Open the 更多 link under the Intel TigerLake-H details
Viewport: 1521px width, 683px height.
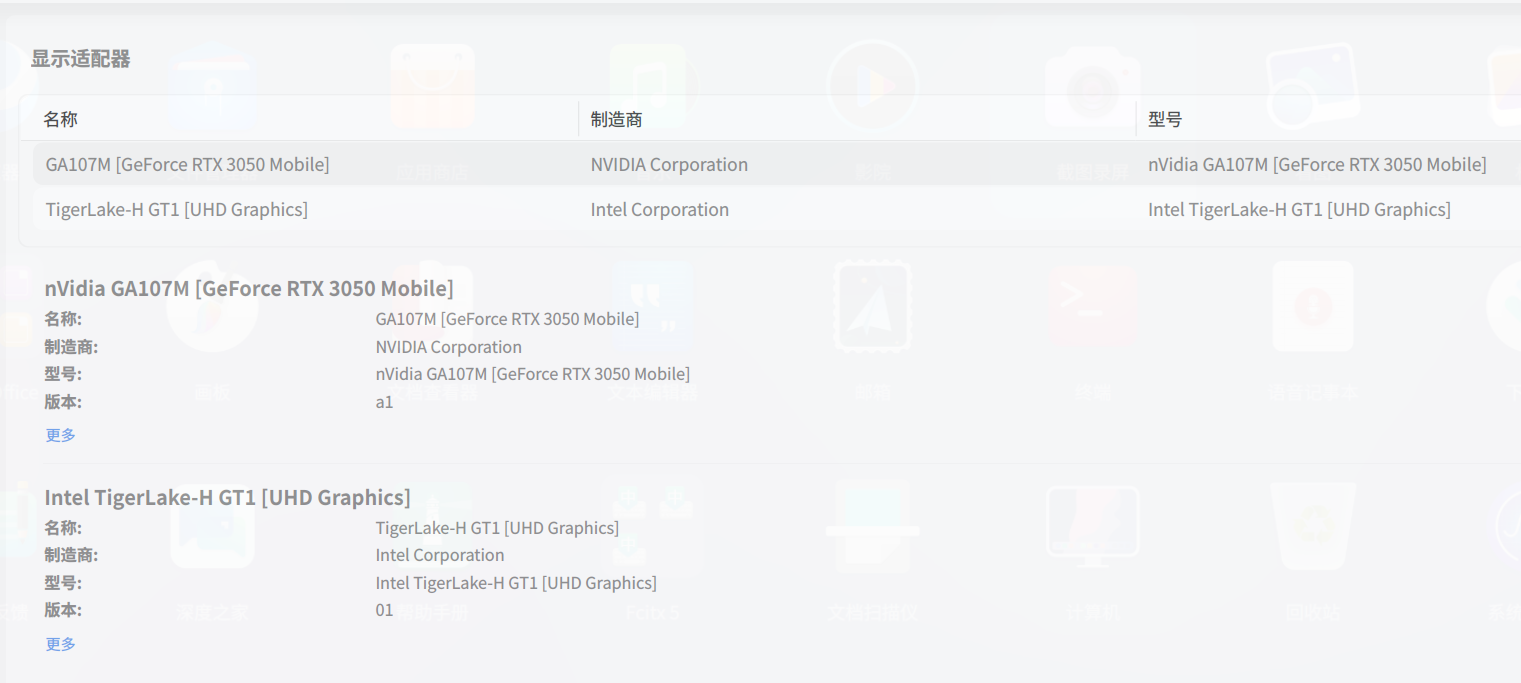(x=61, y=644)
